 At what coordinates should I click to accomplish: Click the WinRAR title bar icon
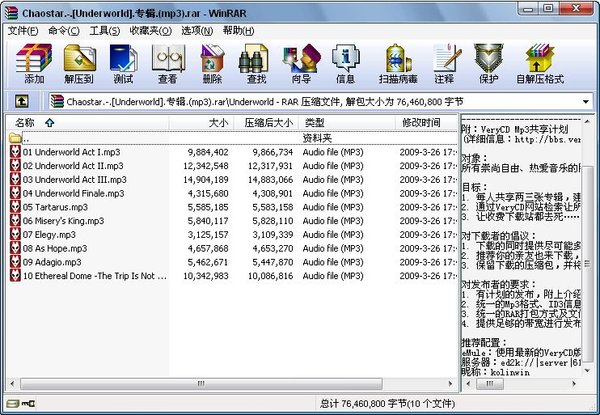click(11, 13)
